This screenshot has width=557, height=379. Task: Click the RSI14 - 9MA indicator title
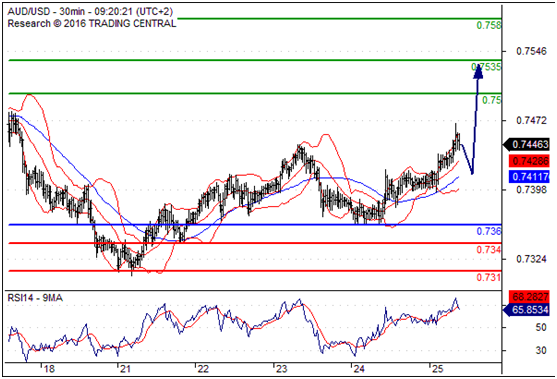pyautogui.click(x=35, y=298)
